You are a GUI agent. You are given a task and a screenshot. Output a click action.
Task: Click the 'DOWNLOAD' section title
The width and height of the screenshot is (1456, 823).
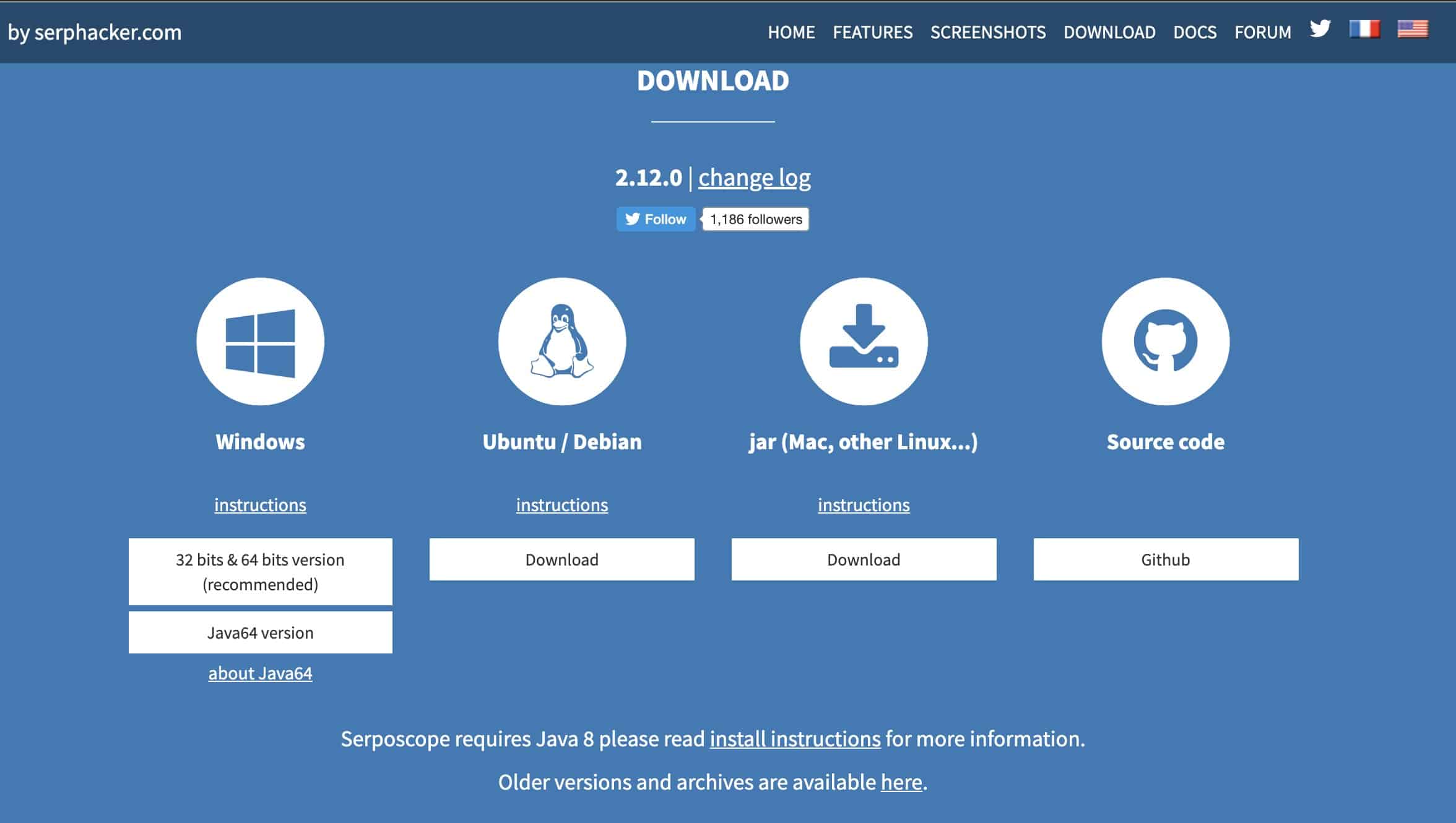coord(713,80)
